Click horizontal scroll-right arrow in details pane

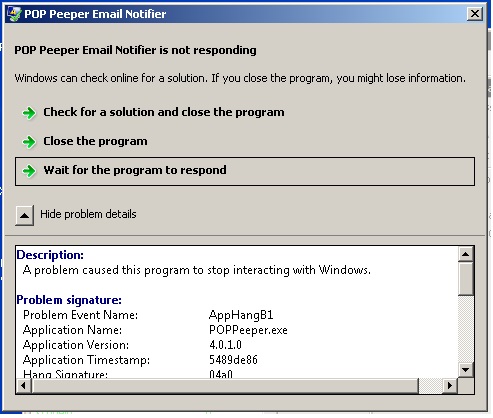point(450,386)
